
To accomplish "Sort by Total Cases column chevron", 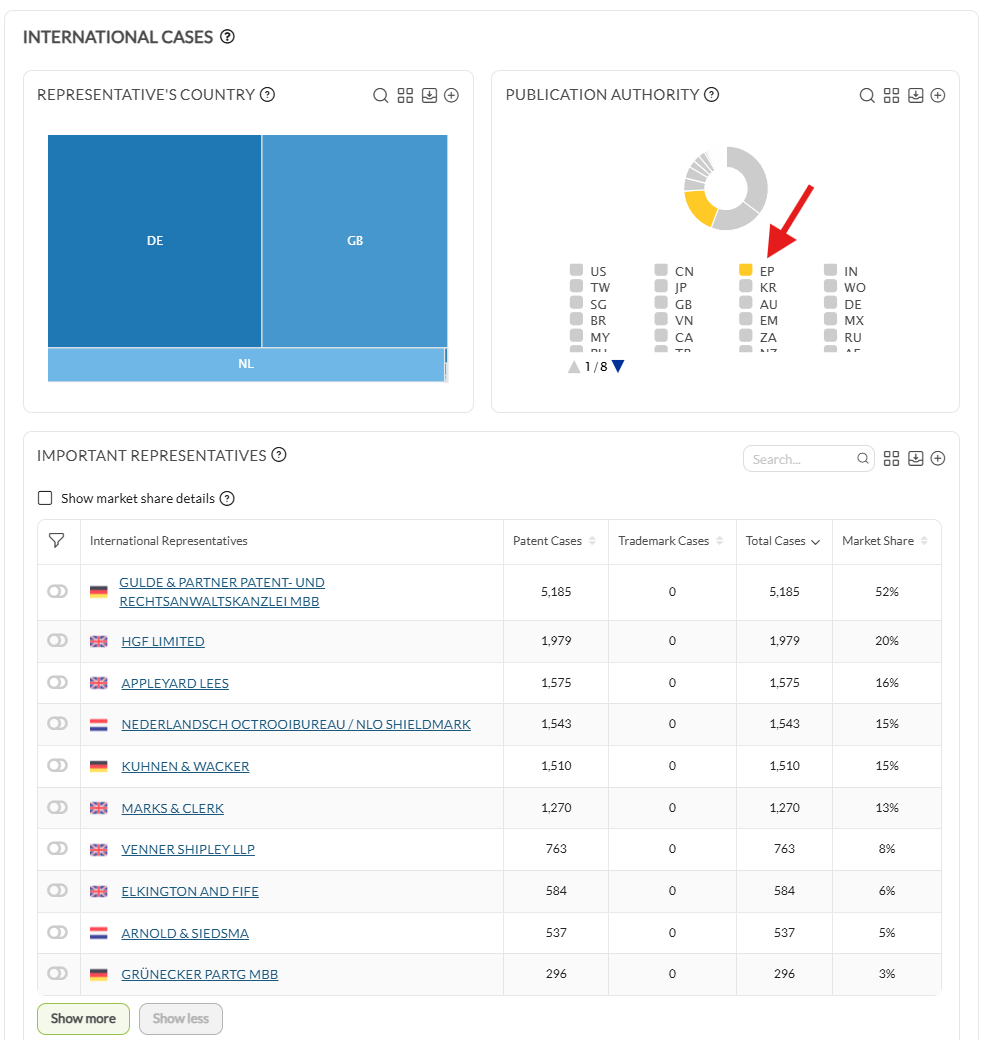I will [x=816, y=542].
